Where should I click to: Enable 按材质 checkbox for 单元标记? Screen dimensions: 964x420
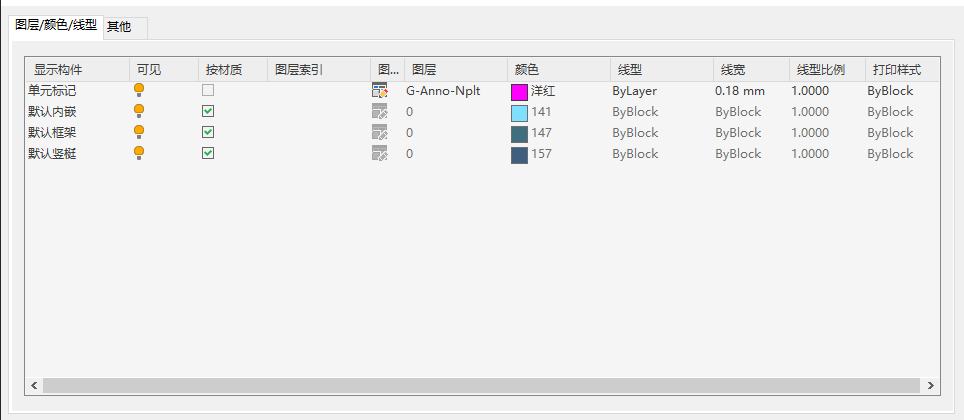[x=208, y=90]
